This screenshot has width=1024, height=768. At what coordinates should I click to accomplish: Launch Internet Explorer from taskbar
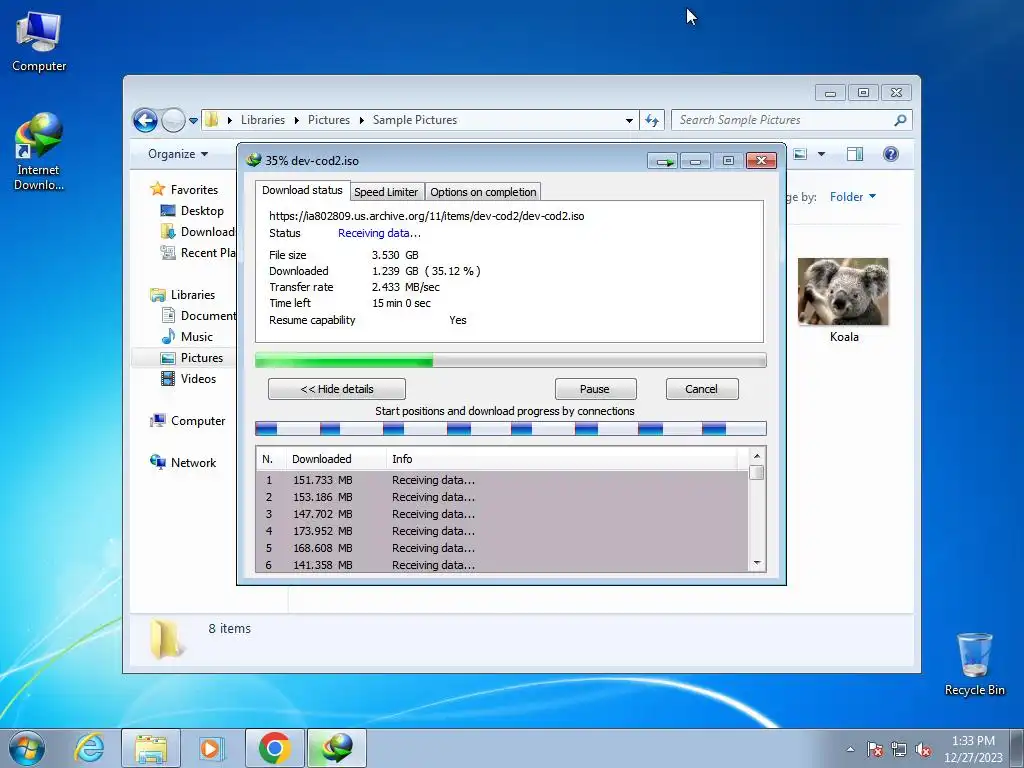tap(89, 748)
